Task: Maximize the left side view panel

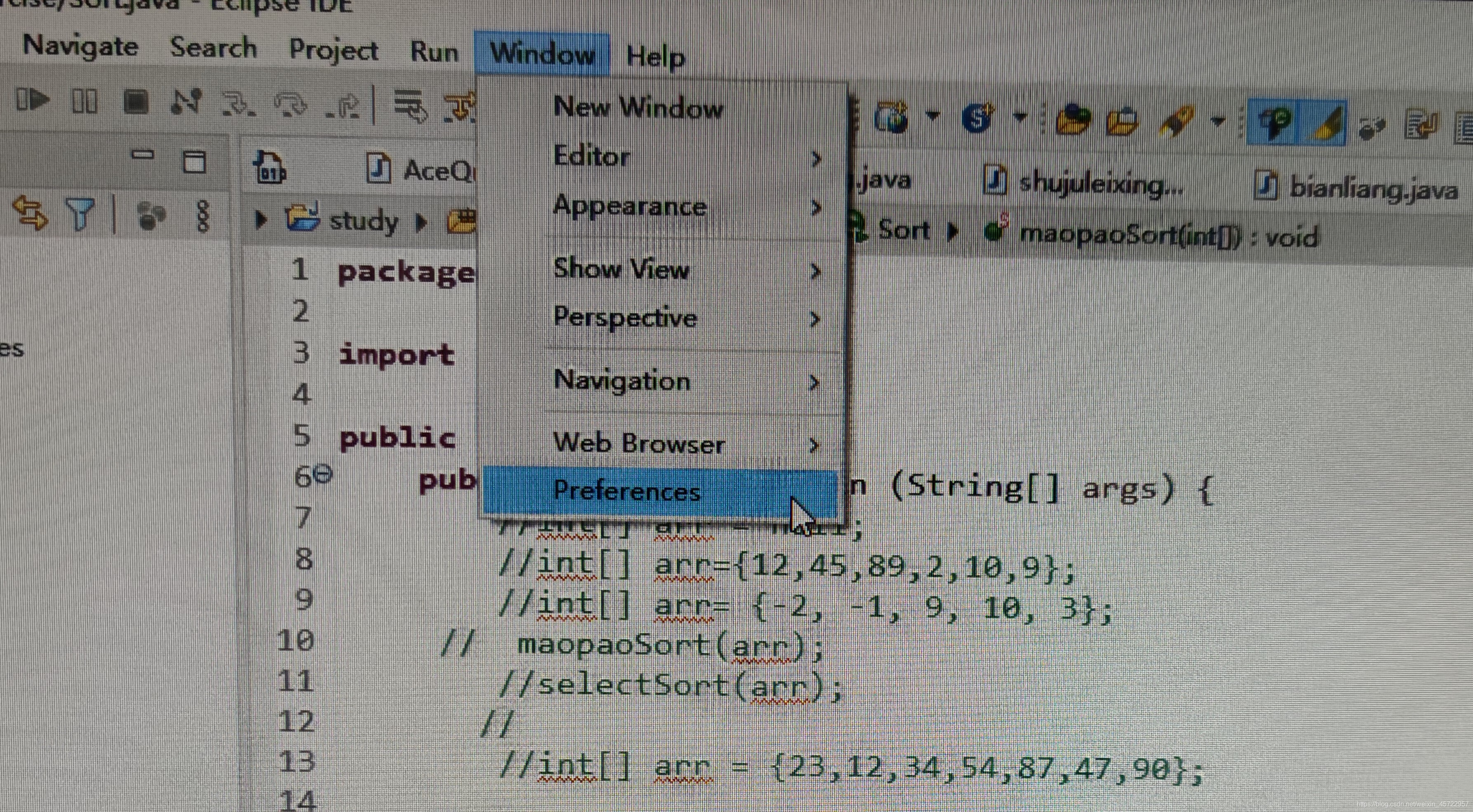Action: coord(194,162)
